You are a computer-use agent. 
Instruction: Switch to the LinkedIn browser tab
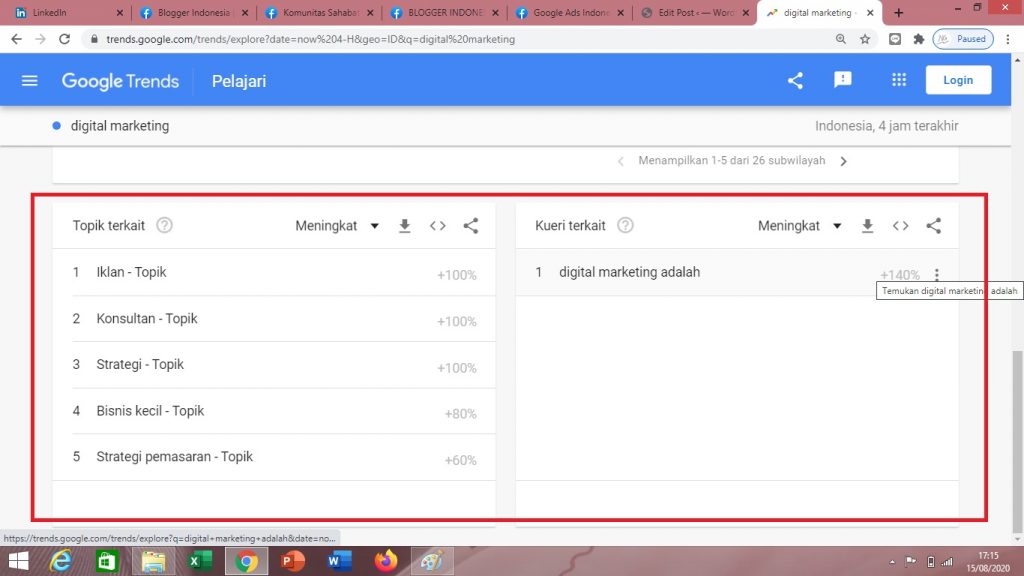click(65, 13)
